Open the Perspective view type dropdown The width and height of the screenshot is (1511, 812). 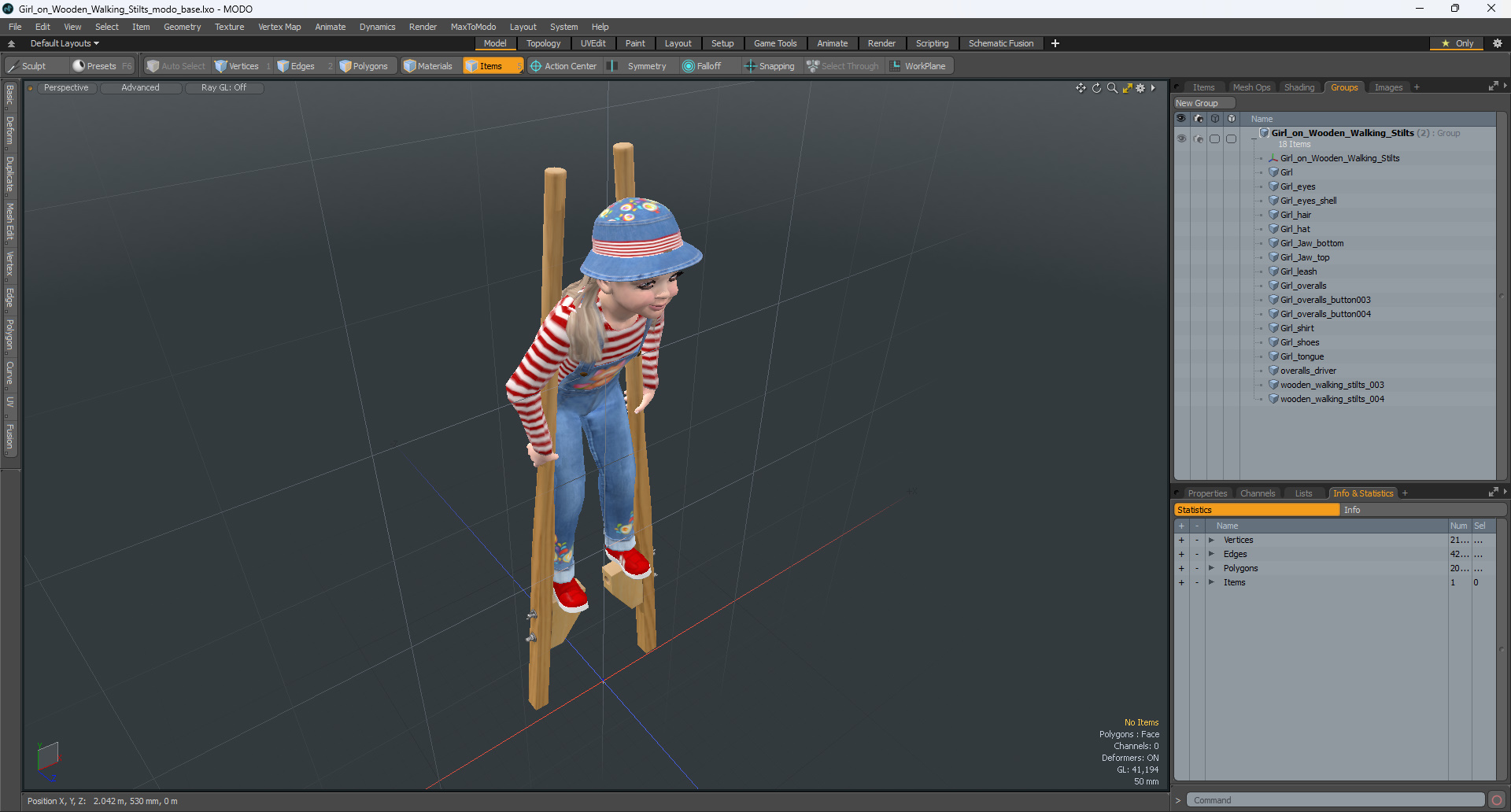(x=66, y=88)
